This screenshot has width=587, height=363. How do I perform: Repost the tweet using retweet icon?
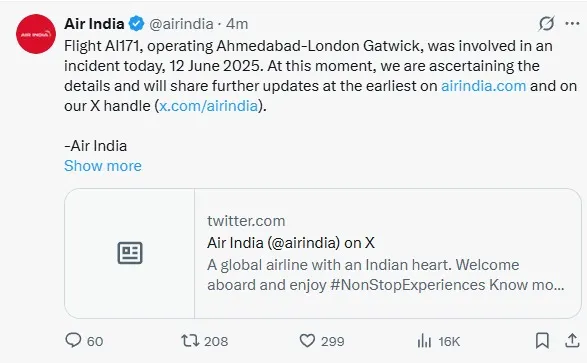click(190, 341)
